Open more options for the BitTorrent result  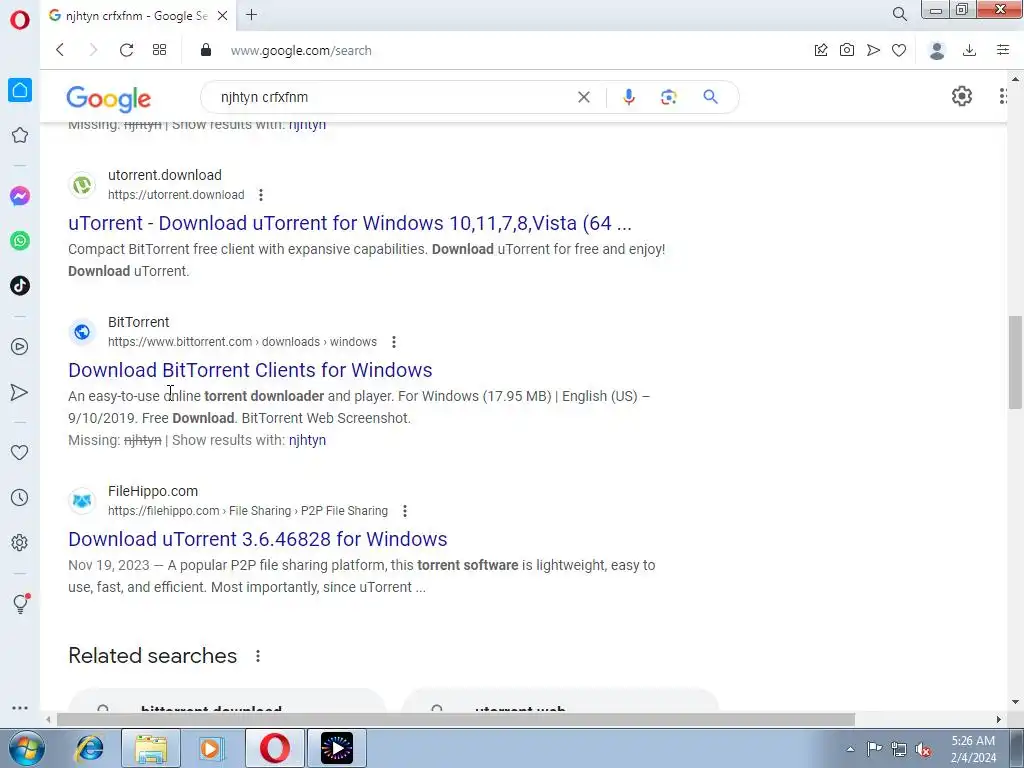click(394, 342)
